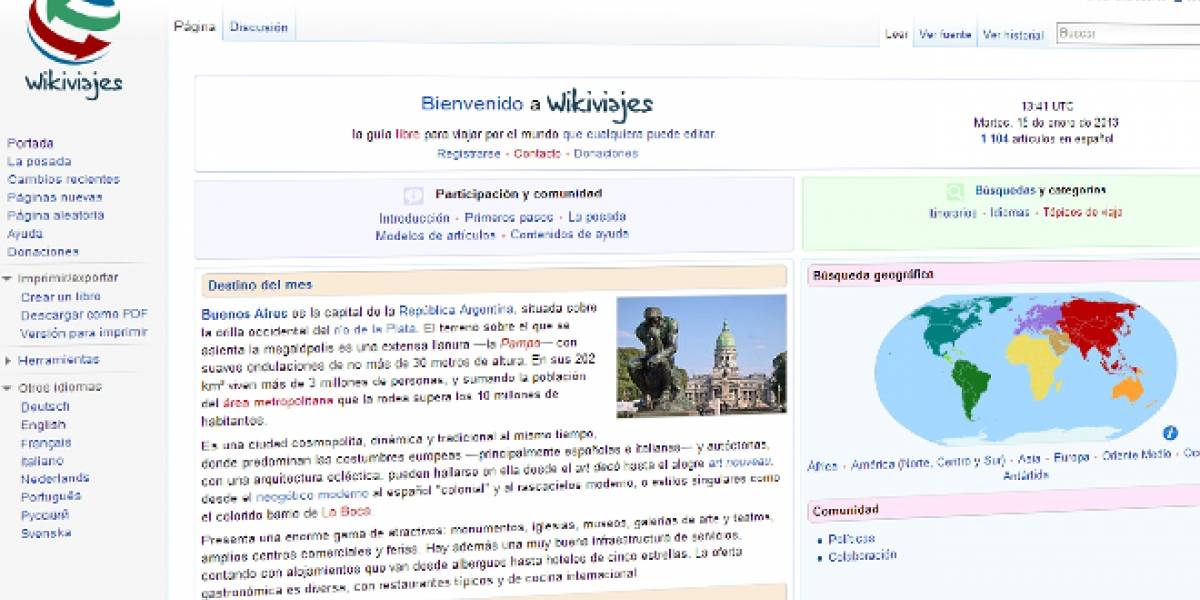Open Idiomas category link
This screenshot has height=600, width=1200.
(x=1010, y=212)
